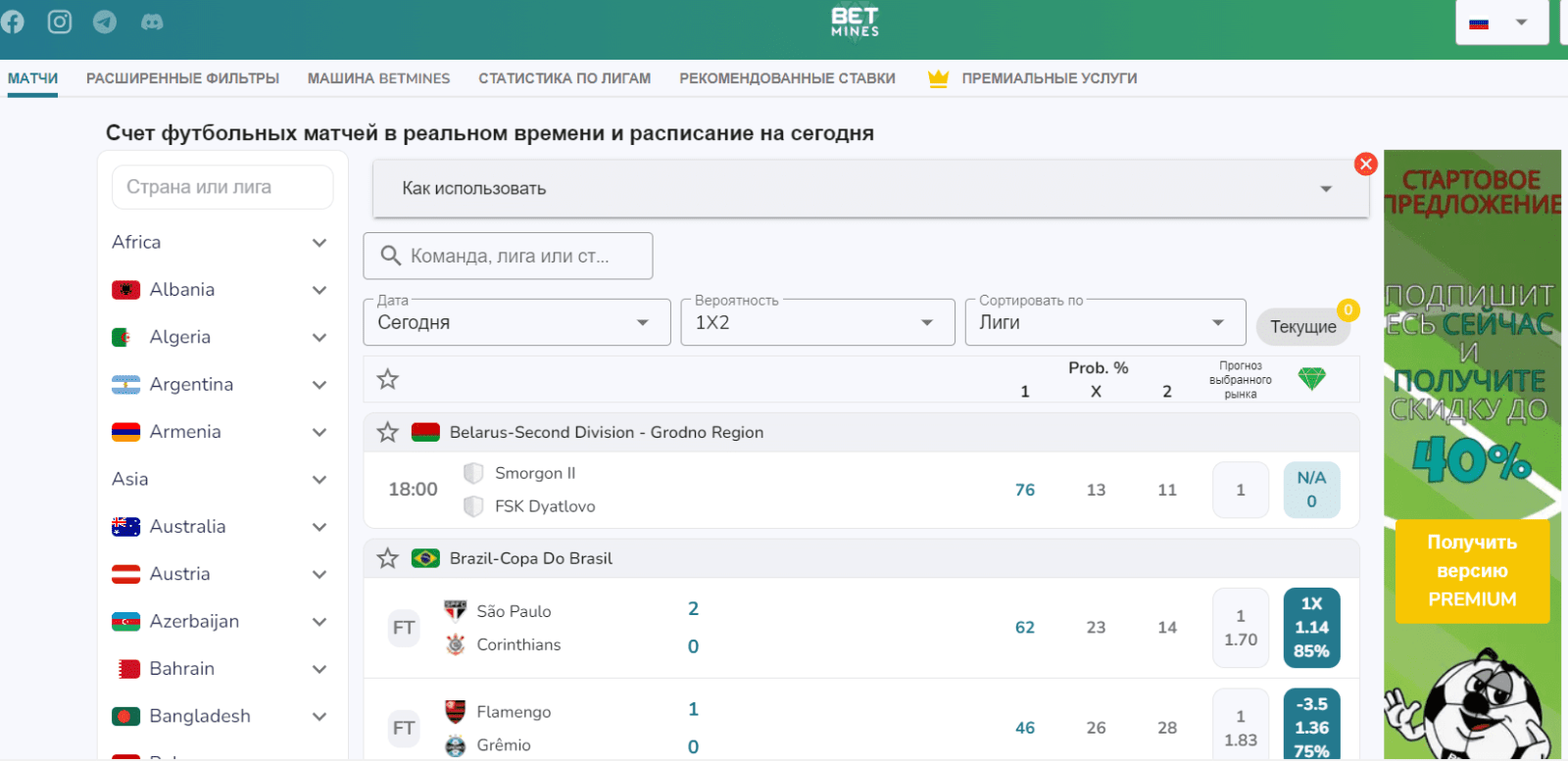Favorite the Brazil-Copa Do Brasil league star
Screen dimensions: 1568x761
point(388,558)
